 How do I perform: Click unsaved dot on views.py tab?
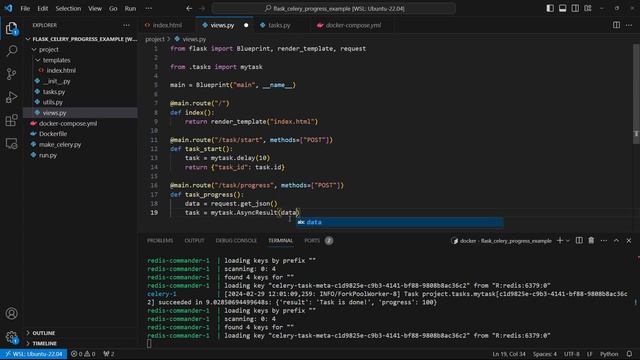point(246,25)
